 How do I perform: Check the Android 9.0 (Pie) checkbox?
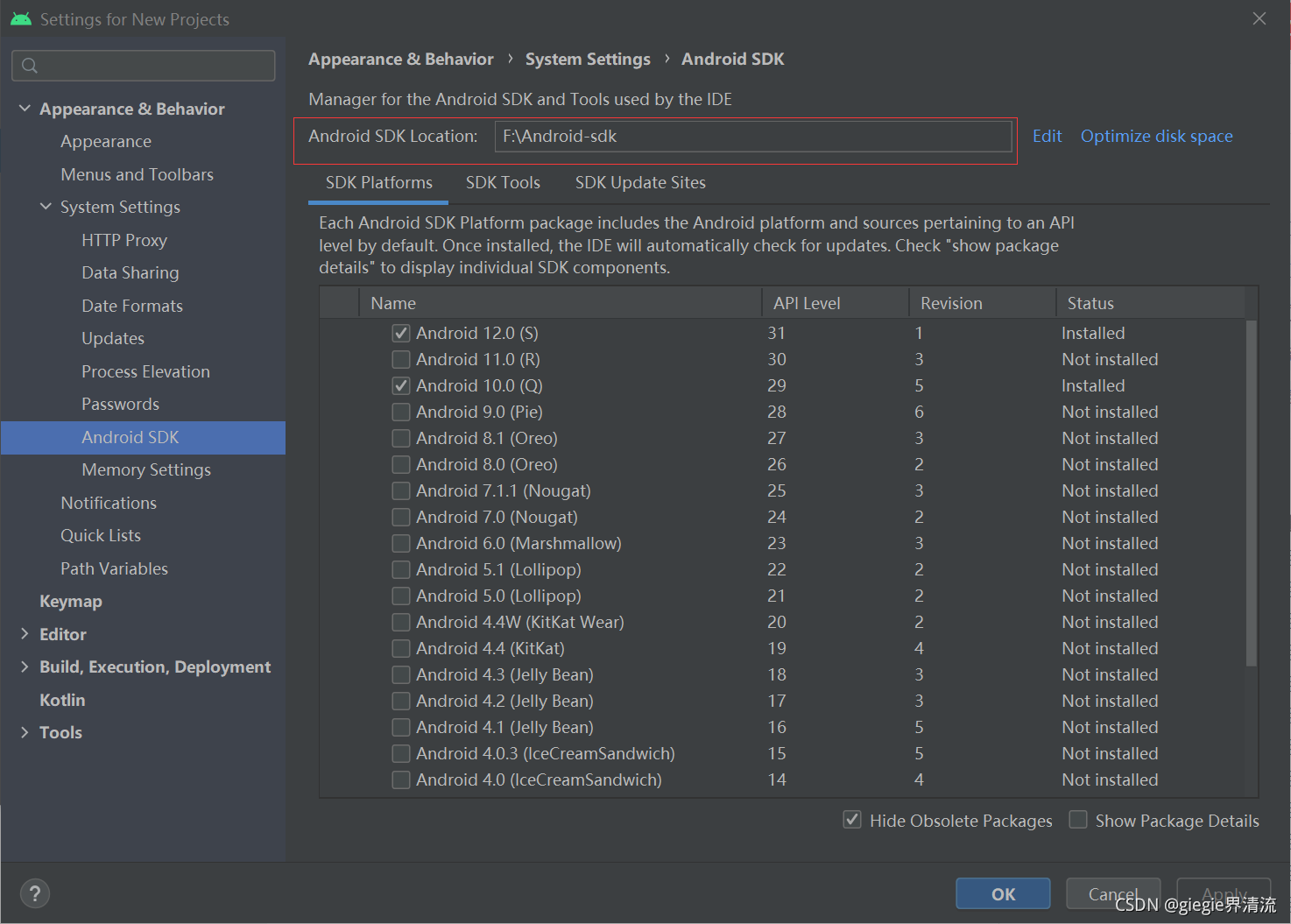401,413
